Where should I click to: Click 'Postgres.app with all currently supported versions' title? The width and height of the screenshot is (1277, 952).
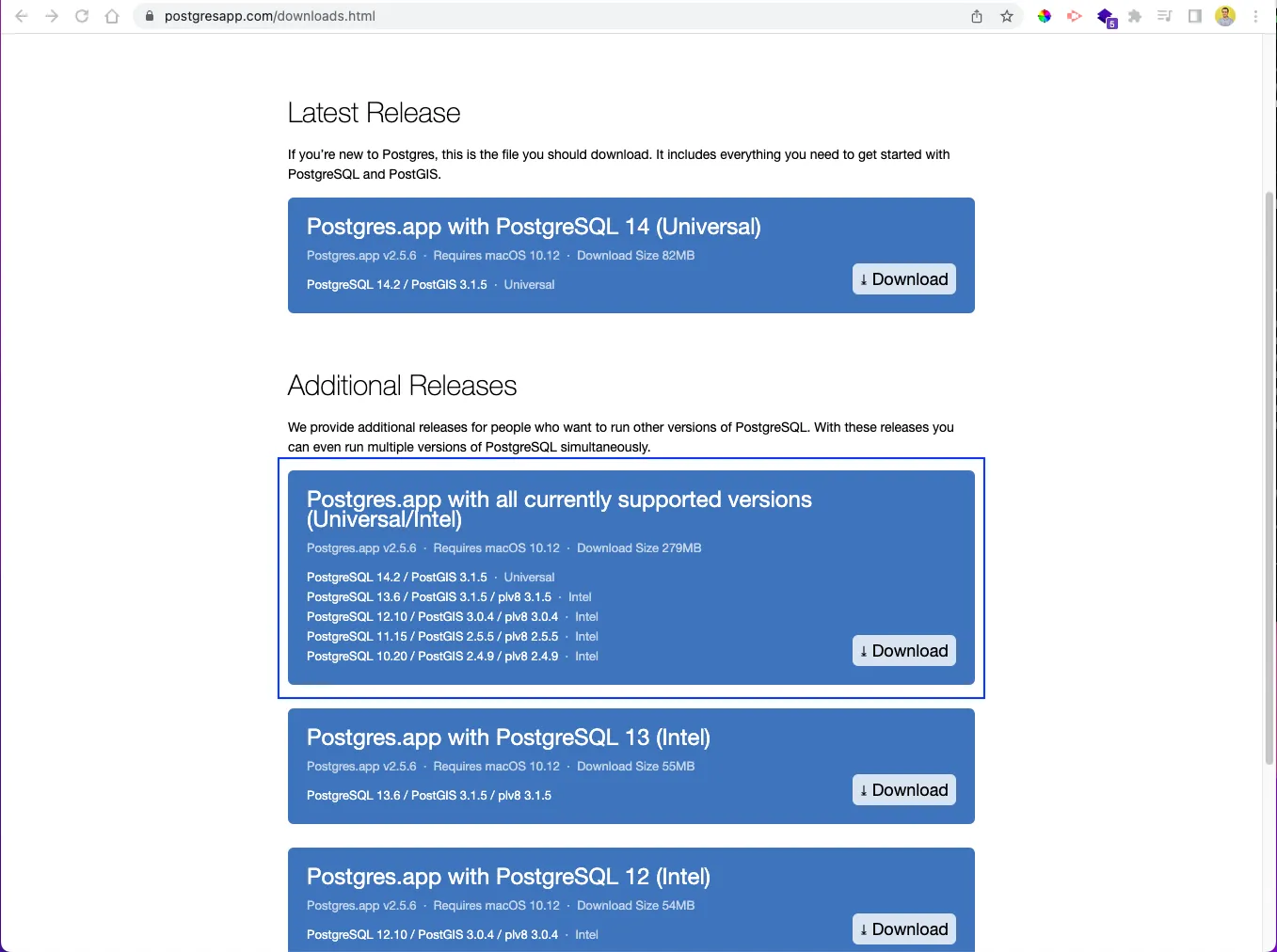click(559, 509)
